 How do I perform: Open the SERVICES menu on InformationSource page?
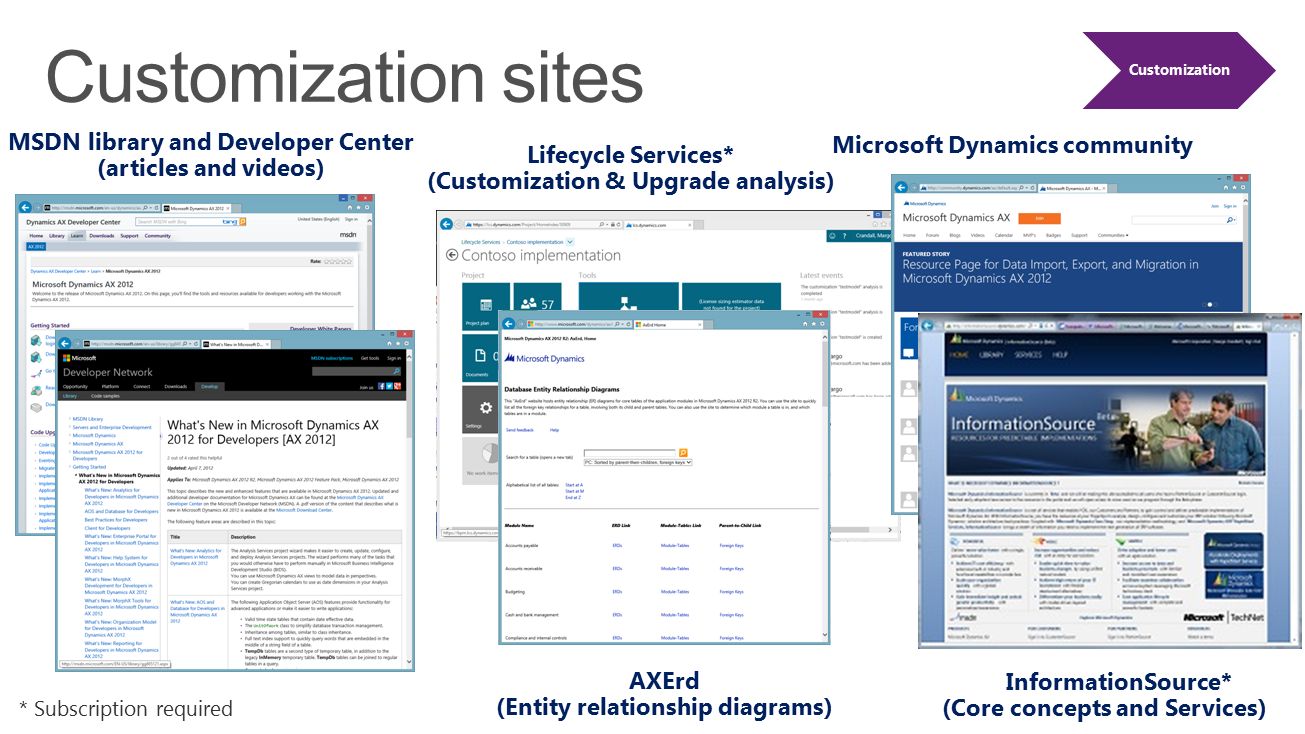pos(1027,355)
